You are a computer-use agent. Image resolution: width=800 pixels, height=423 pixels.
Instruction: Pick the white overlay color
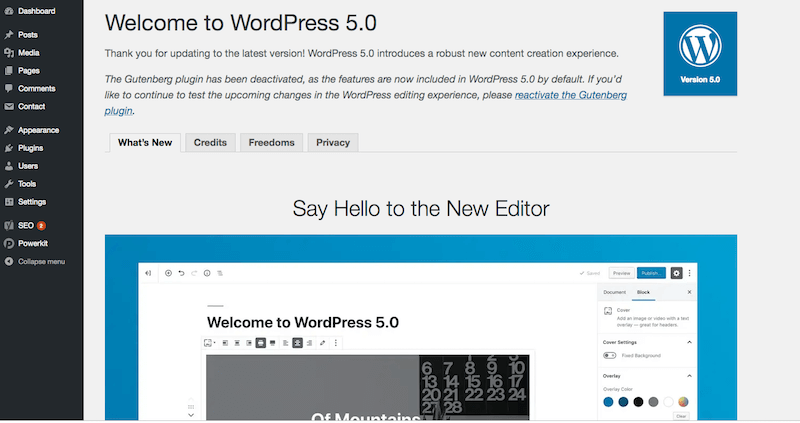pos(668,402)
